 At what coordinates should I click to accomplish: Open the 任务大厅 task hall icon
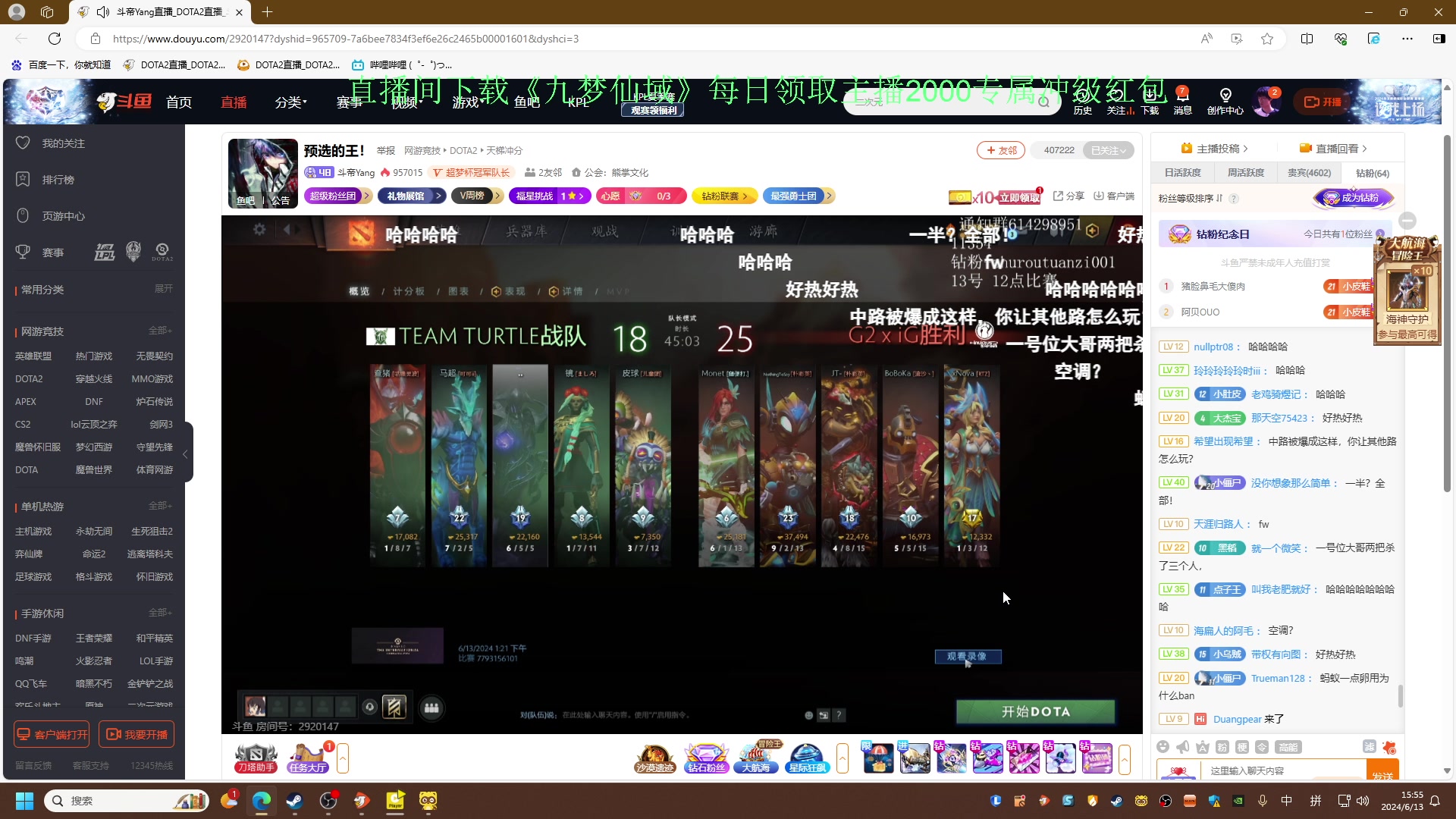click(x=307, y=758)
